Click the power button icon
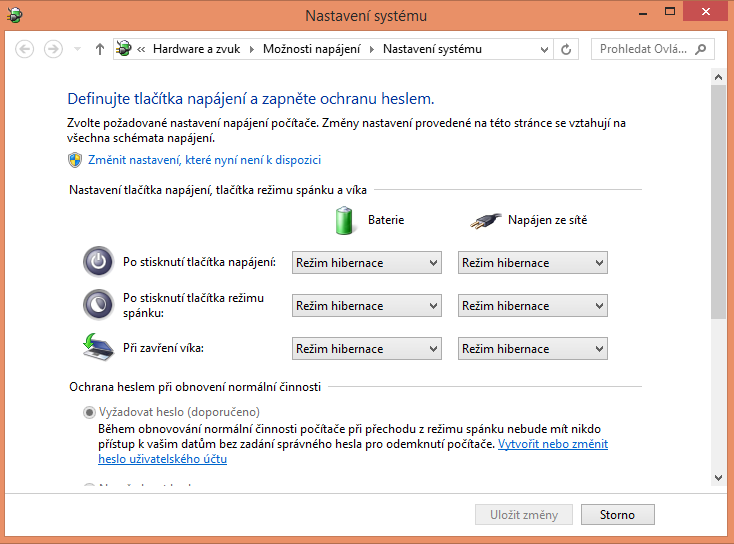The height and width of the screenshot is (544, 734). tap(98, 261)
